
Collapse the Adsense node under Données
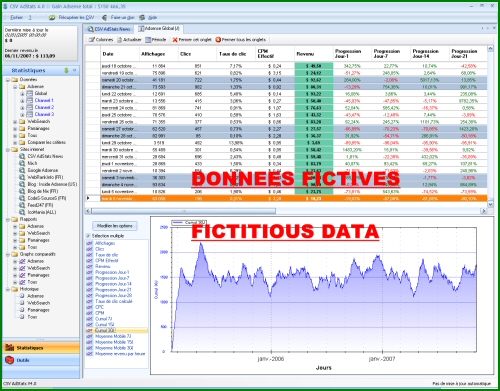pyautogui.click(x=15, y=87)
